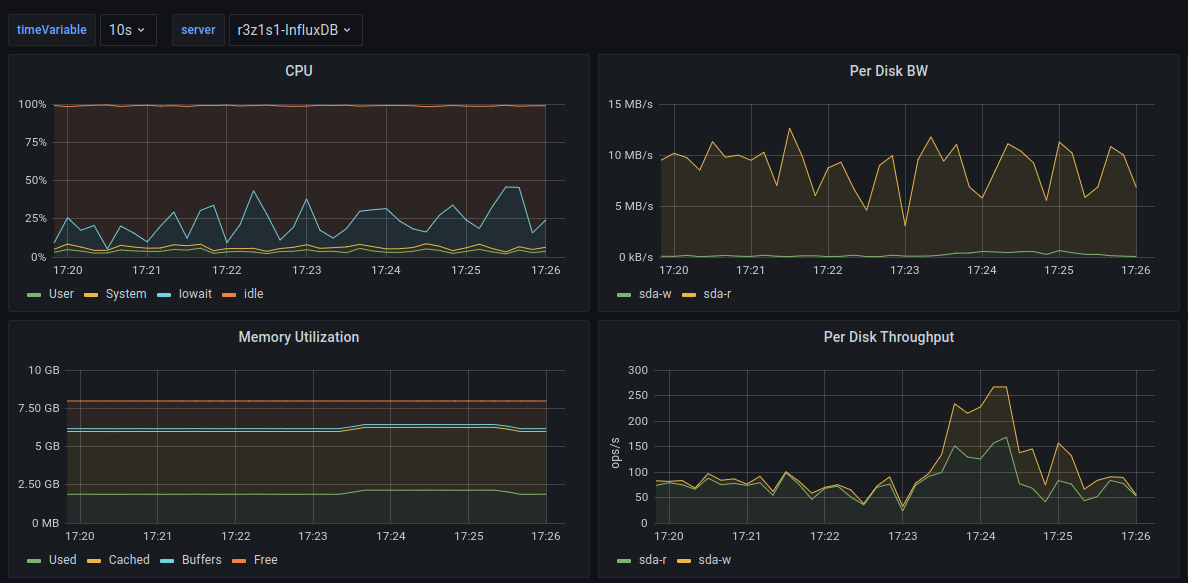Click the Memory Utilization panel title
The height and width of the screenshot is (583, 1188).
tap(298, 337)
